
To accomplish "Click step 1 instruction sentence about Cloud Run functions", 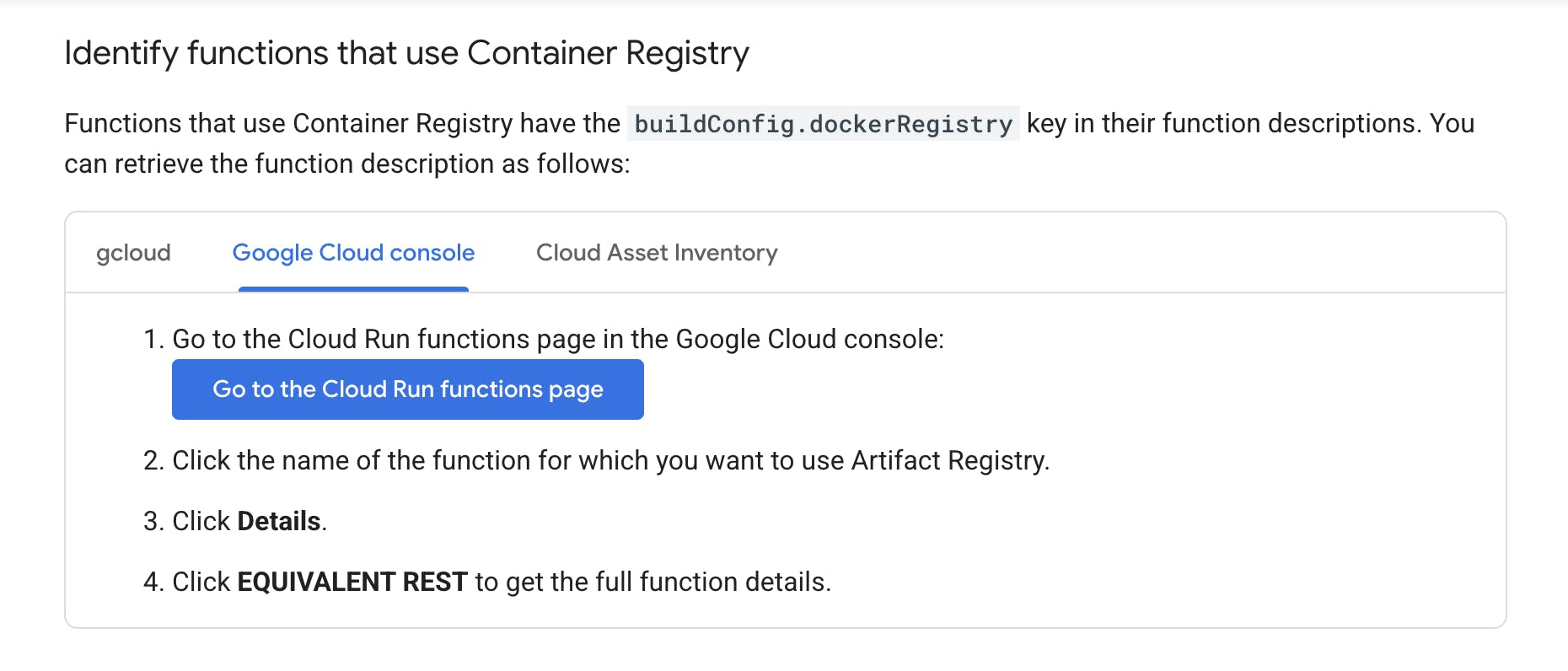I will click(557, 339).
